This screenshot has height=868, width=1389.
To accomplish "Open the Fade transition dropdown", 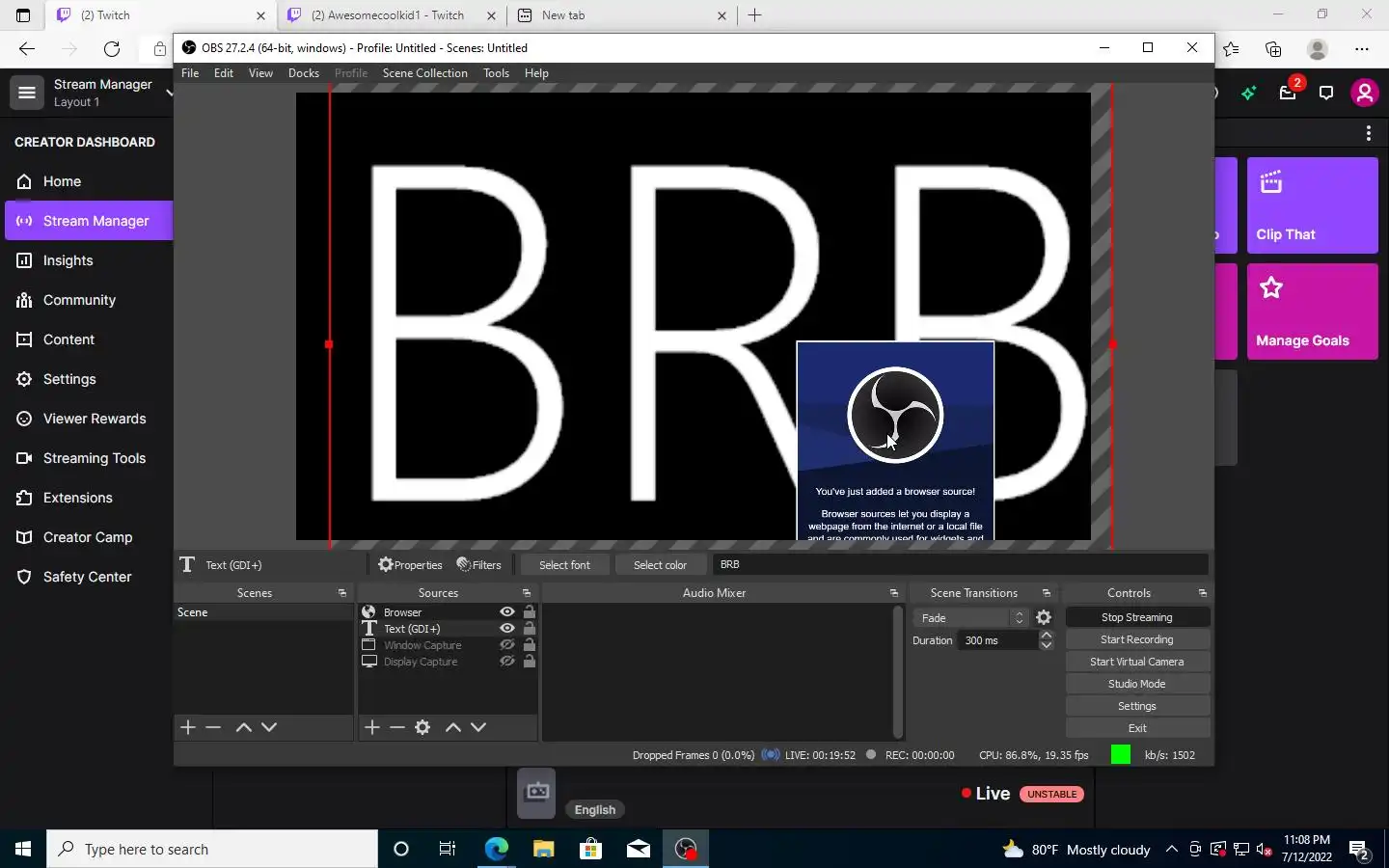I will click(x=970, y=617).
